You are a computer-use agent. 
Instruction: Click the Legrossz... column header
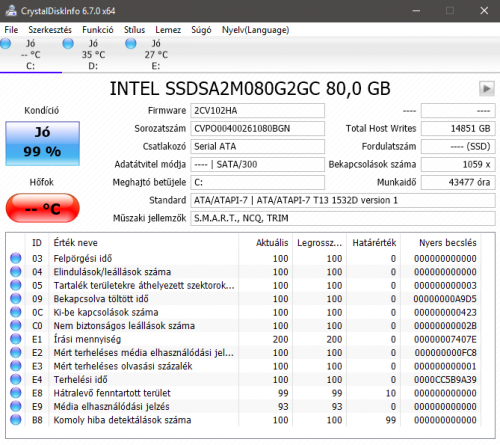click(320, 243)
